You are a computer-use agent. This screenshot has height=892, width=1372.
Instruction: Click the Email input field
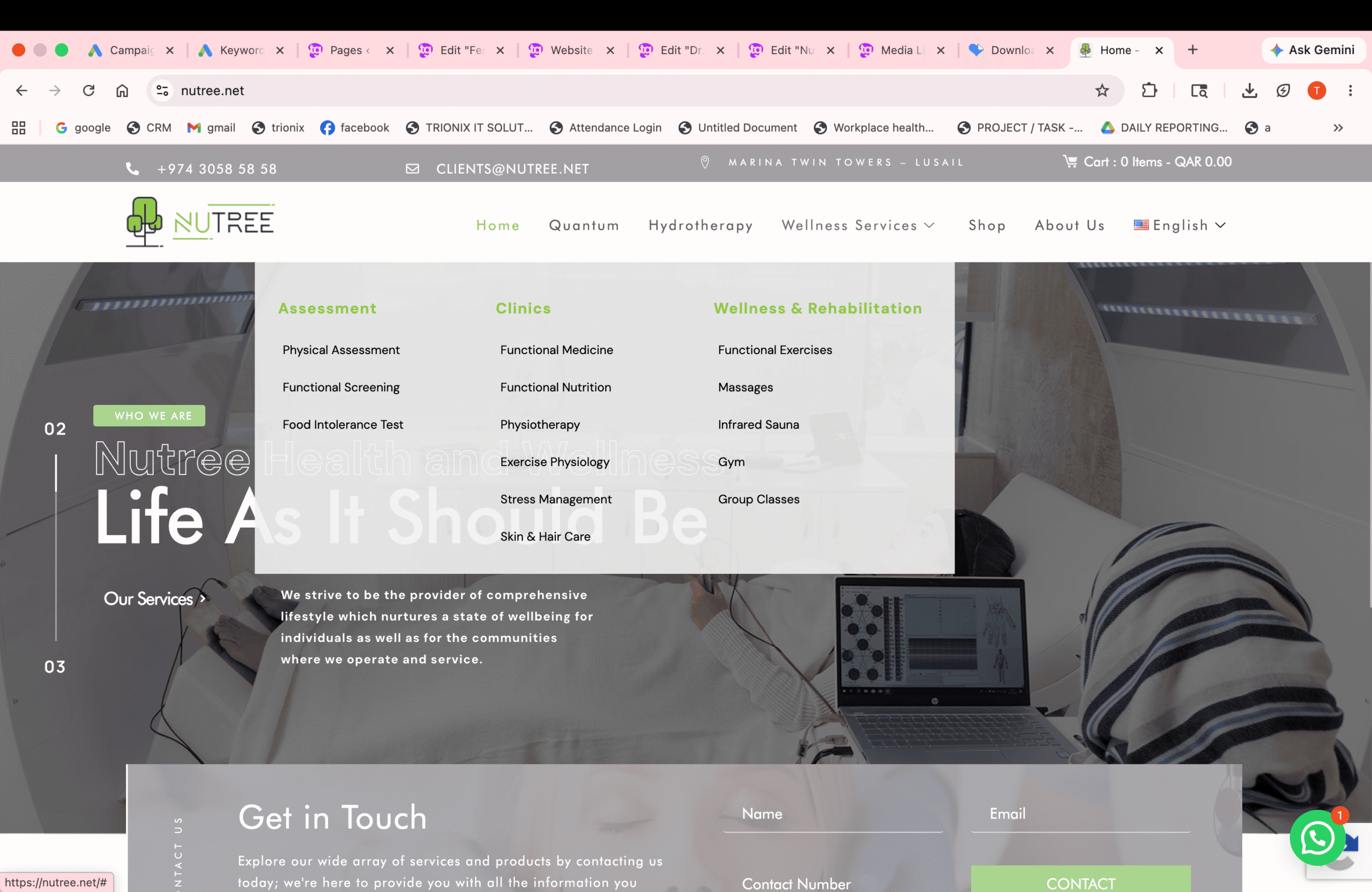(1080, 814)
